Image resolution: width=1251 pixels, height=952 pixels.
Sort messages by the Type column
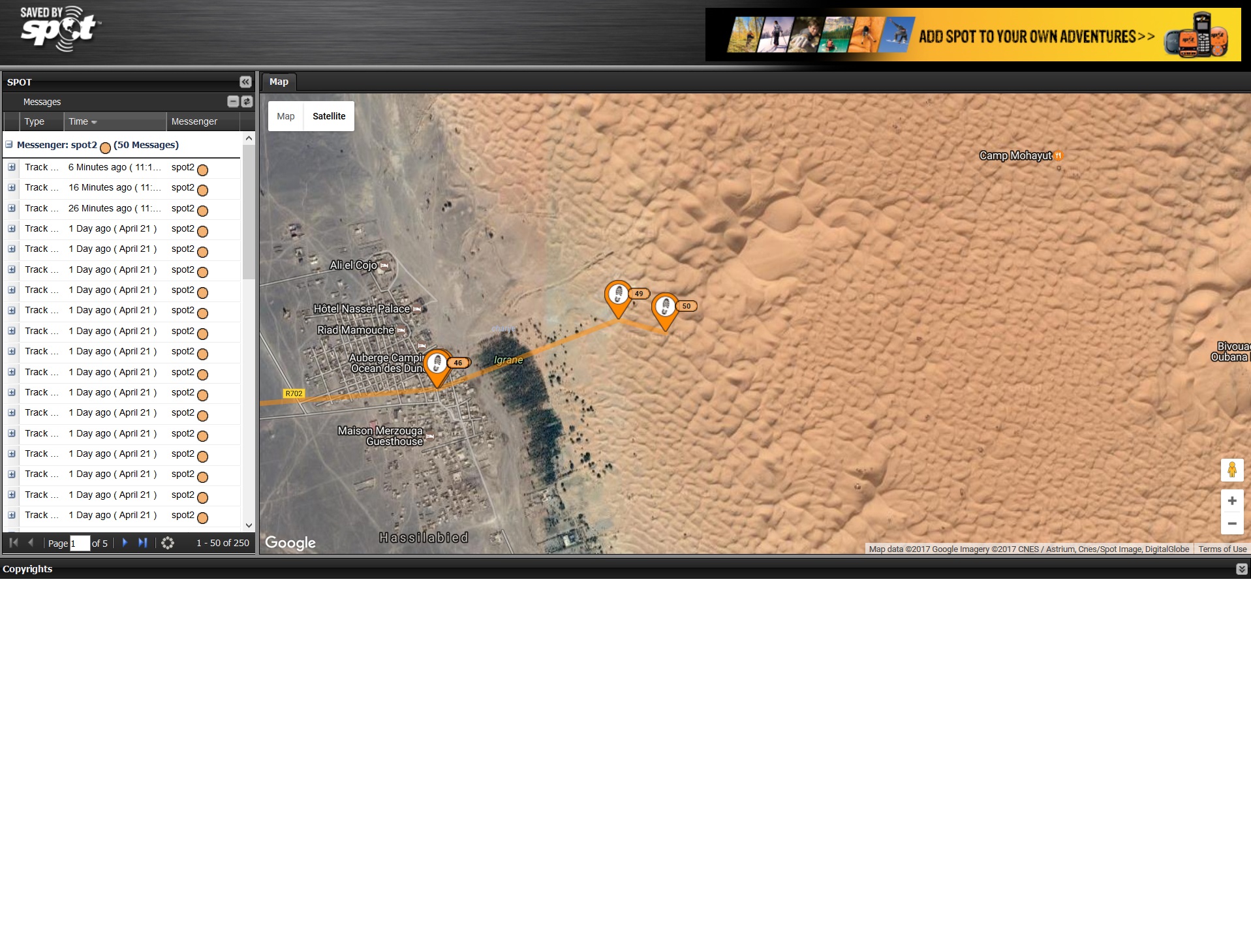click(x=42, y=121)
